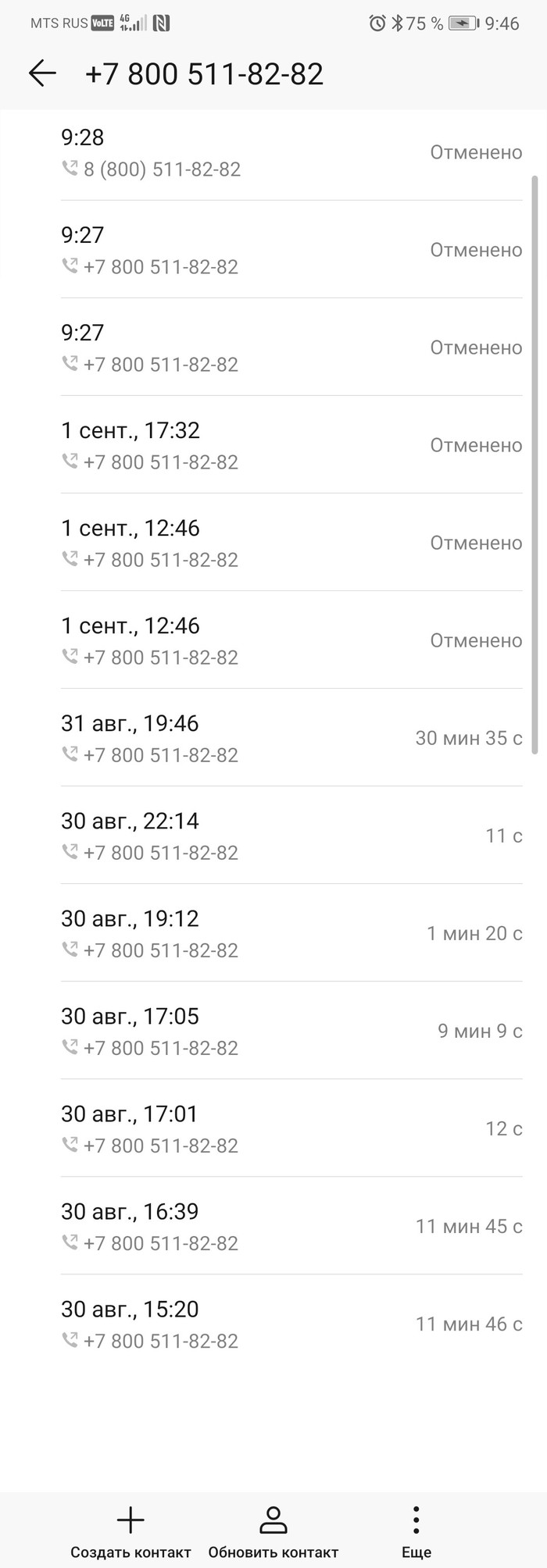Tap the +7 800 511-82-82 header title

click(x=204, y=74)
